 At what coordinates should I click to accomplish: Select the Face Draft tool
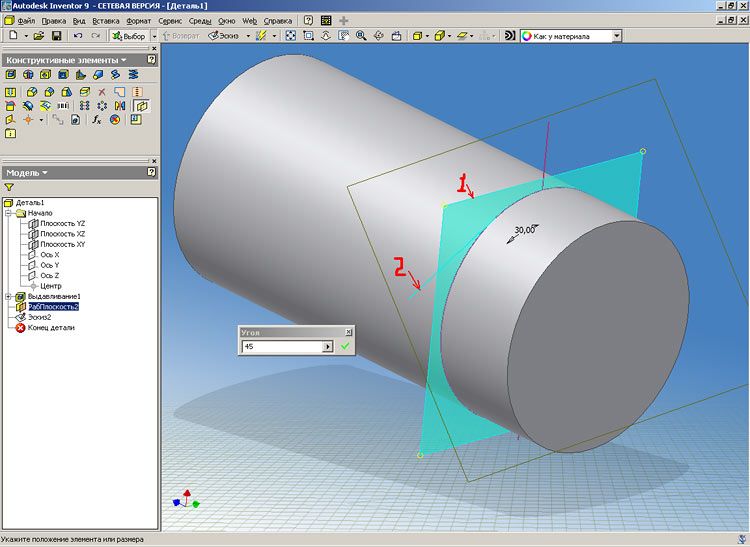point(66,92)
